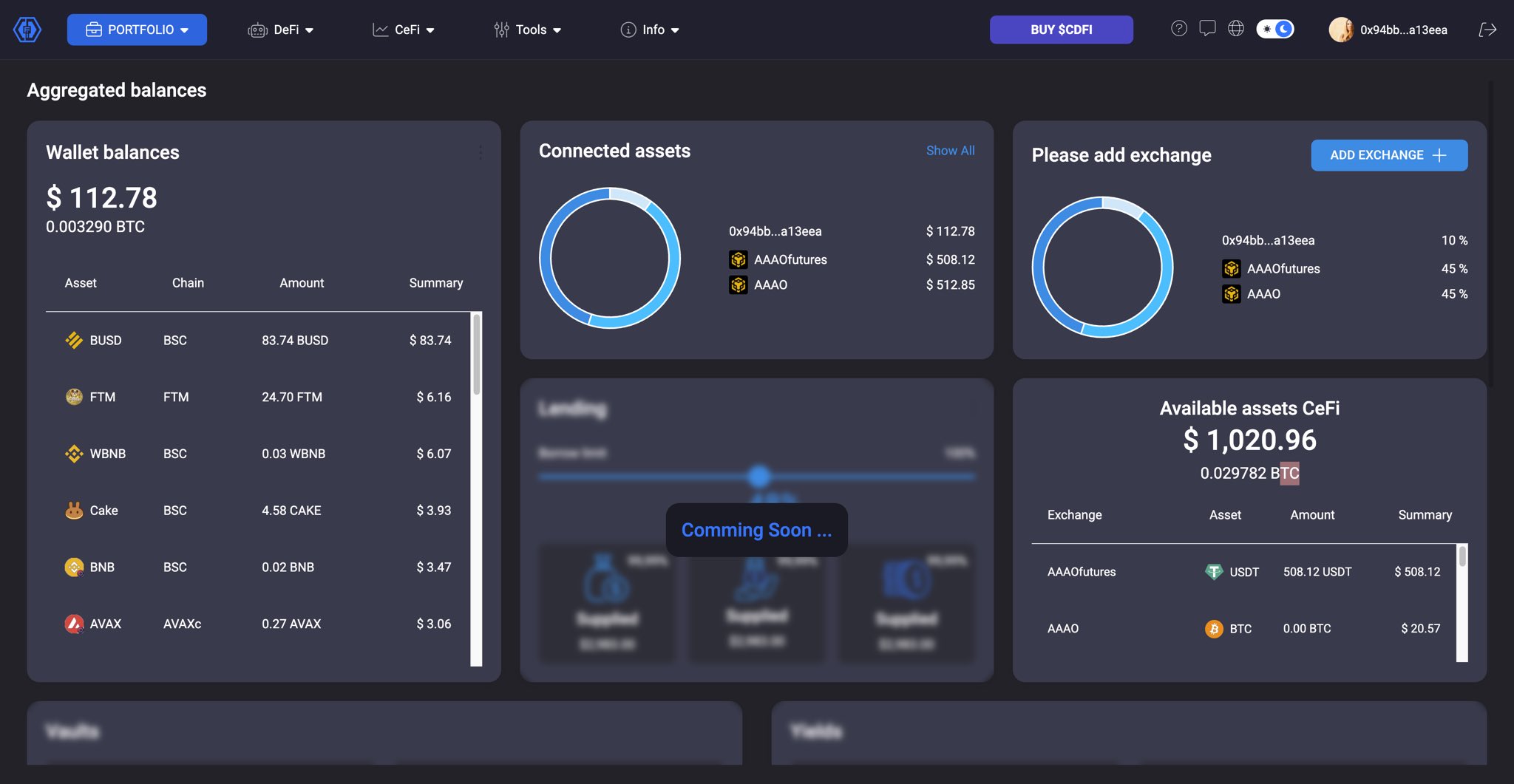The height and width of the screenshot is (784, 1514).
Task: Click $ 512.85 value for AAAO
Action: [x=950, y=284]
